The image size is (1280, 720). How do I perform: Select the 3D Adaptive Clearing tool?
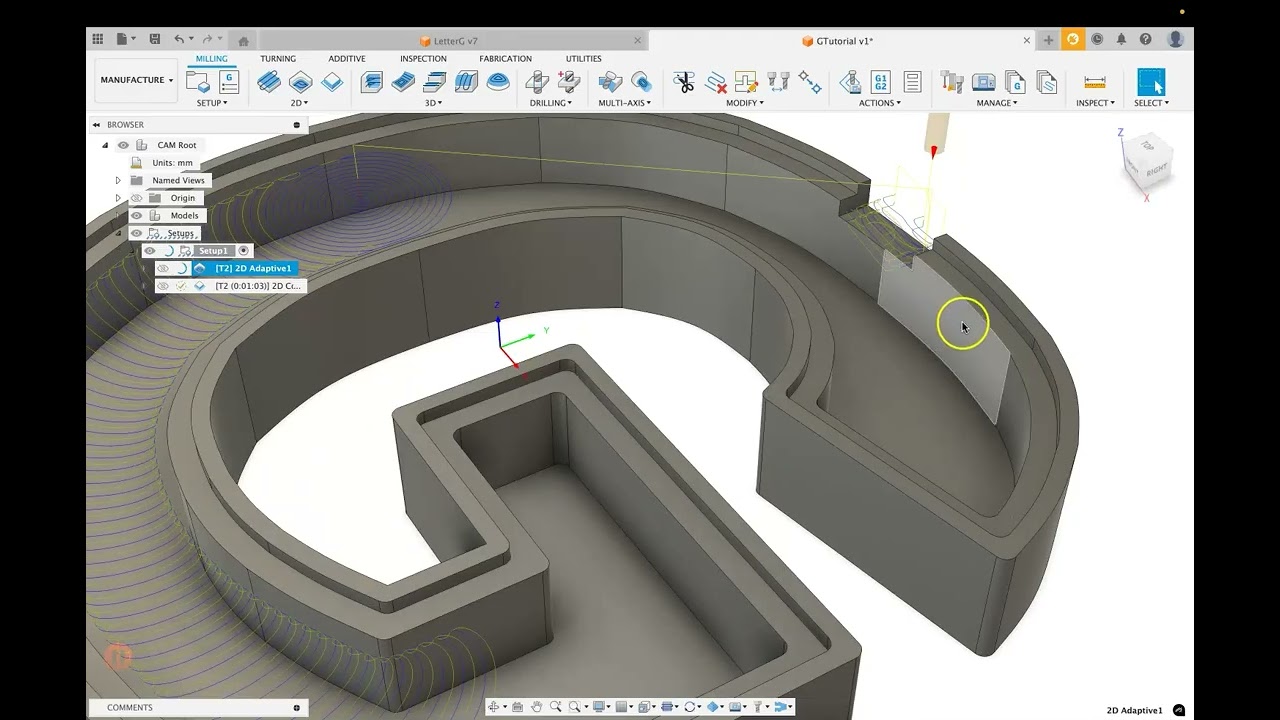click(372, 82)
